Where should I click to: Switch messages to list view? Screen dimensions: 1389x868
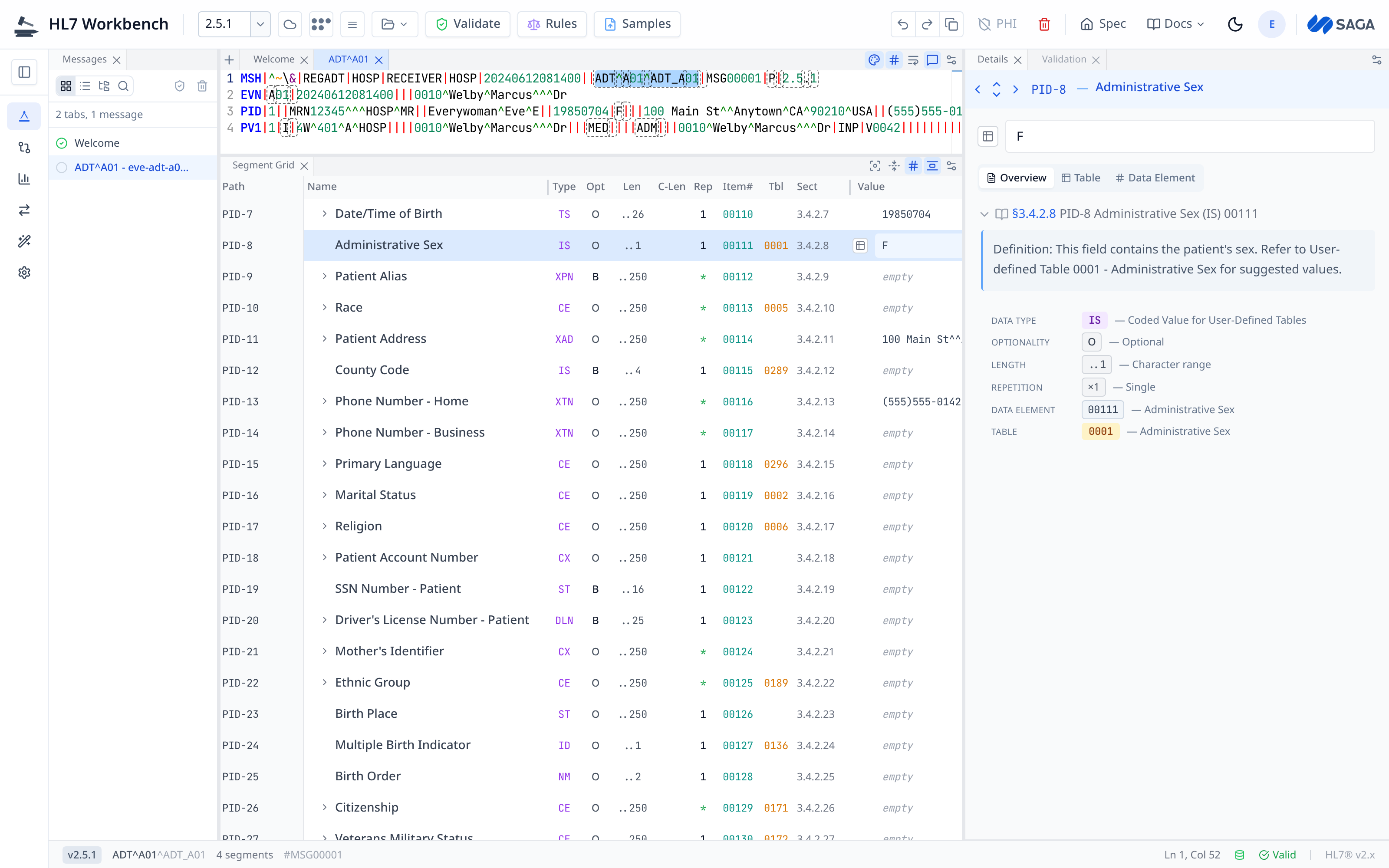point(85,86)
